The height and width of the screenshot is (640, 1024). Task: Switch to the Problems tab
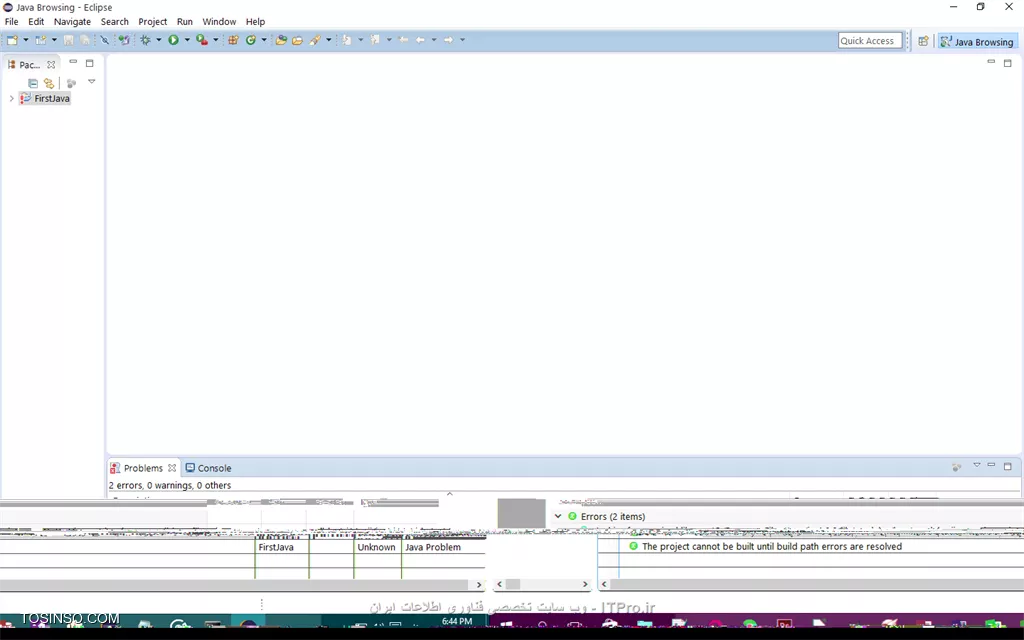coord(143,468)
